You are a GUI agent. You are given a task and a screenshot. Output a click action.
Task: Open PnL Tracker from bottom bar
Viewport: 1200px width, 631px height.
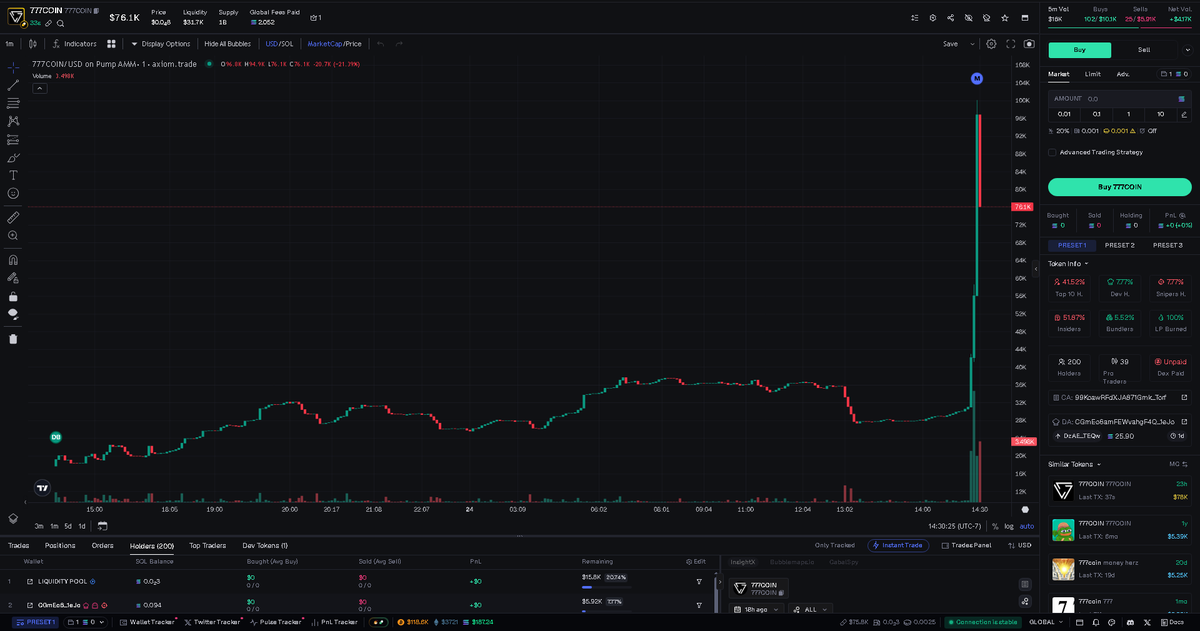[x=332, y=622]
